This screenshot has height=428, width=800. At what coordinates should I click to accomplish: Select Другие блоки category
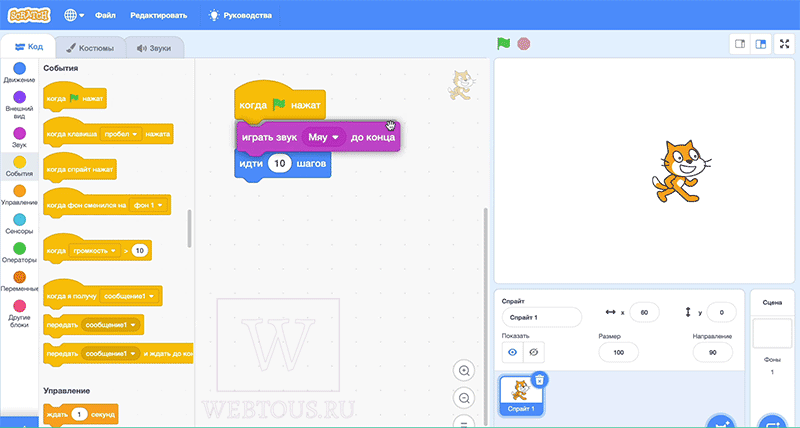(19, 313)
